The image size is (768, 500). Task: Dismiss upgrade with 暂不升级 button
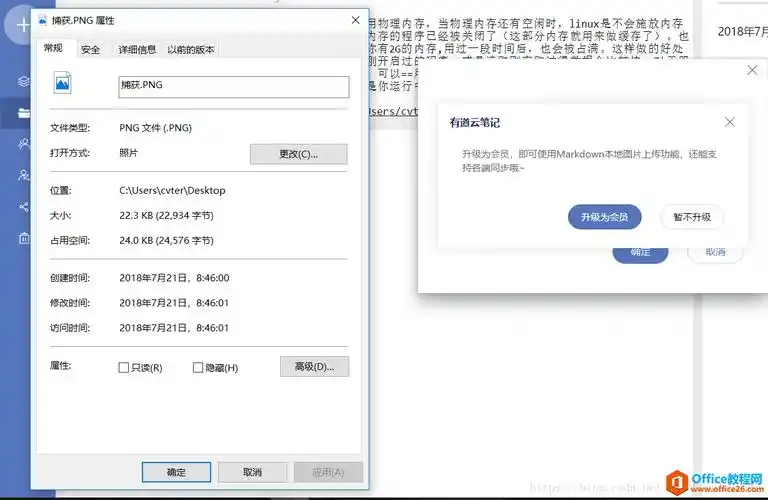click(x=692, y=217)
